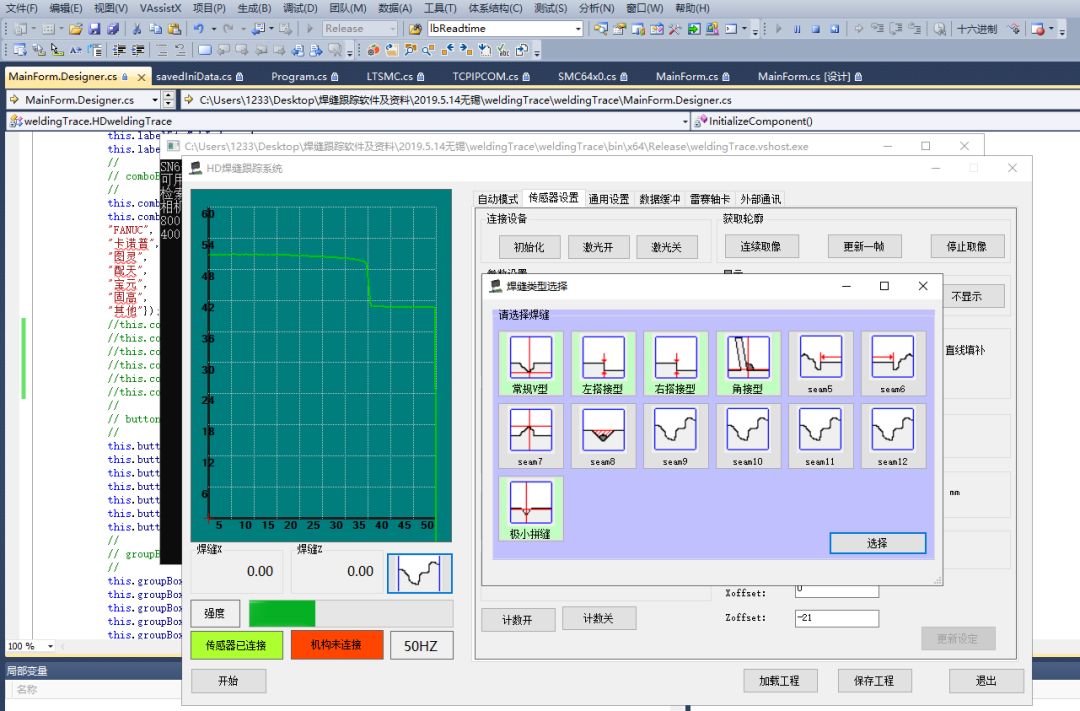Open the 调试(D) menu
Image resolution: width=1080 pixels, height=711 pixels.
coord(300,8)
